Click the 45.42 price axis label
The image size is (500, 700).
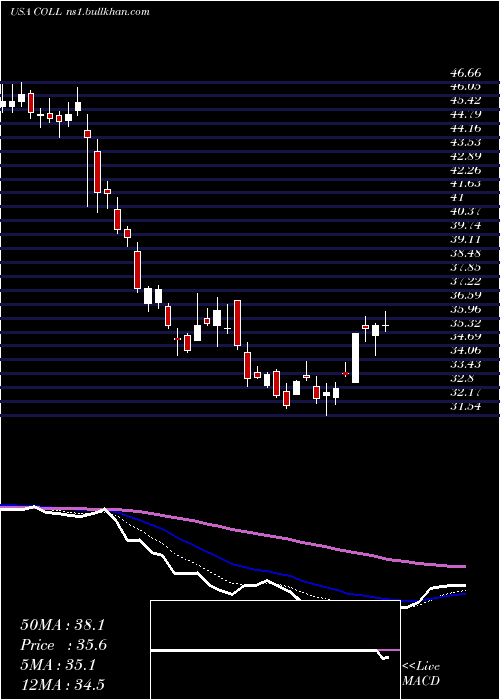coord(464,100)
